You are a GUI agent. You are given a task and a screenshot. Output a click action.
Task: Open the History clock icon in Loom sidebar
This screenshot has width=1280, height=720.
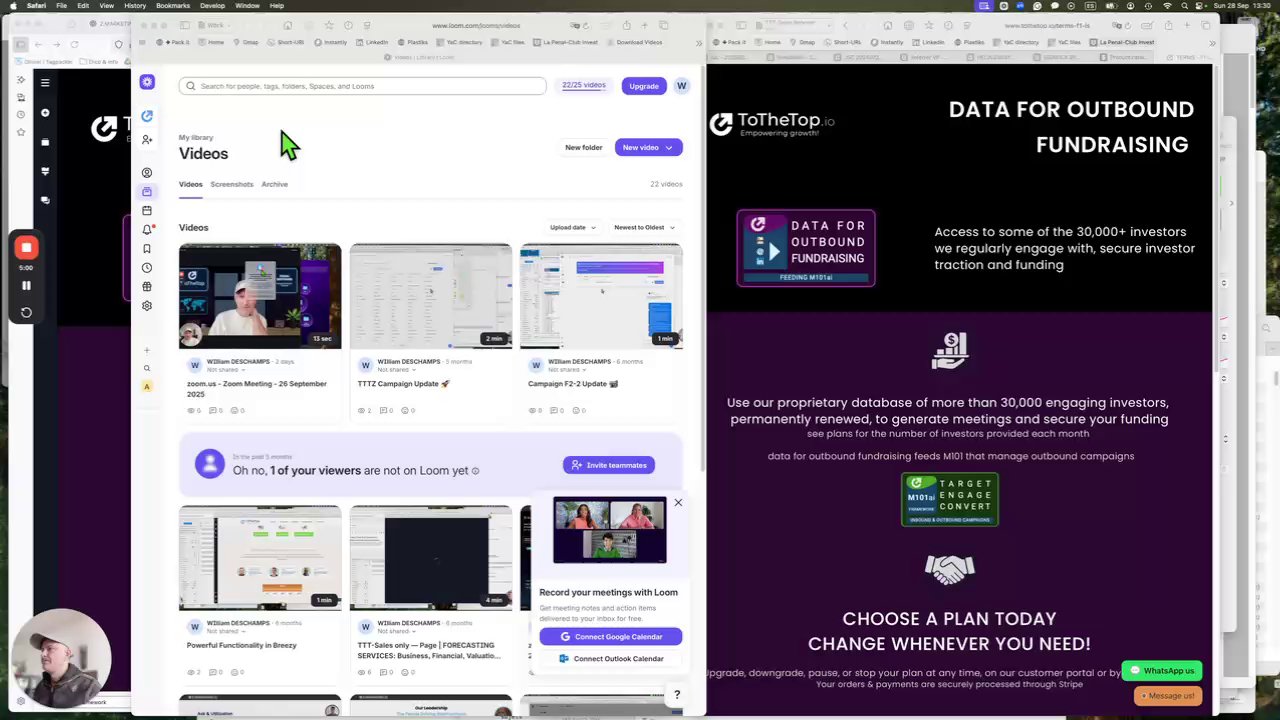pos(147,268)
